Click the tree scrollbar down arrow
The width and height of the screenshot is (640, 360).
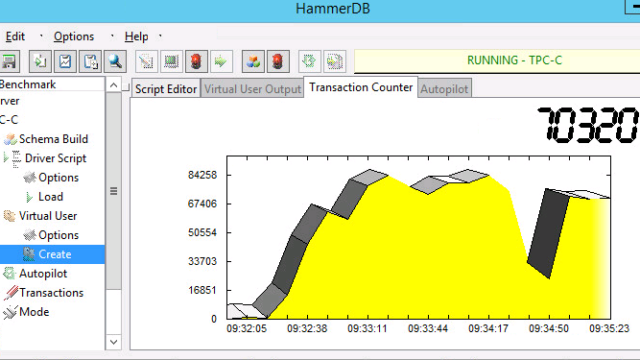[x=113, y=342]
